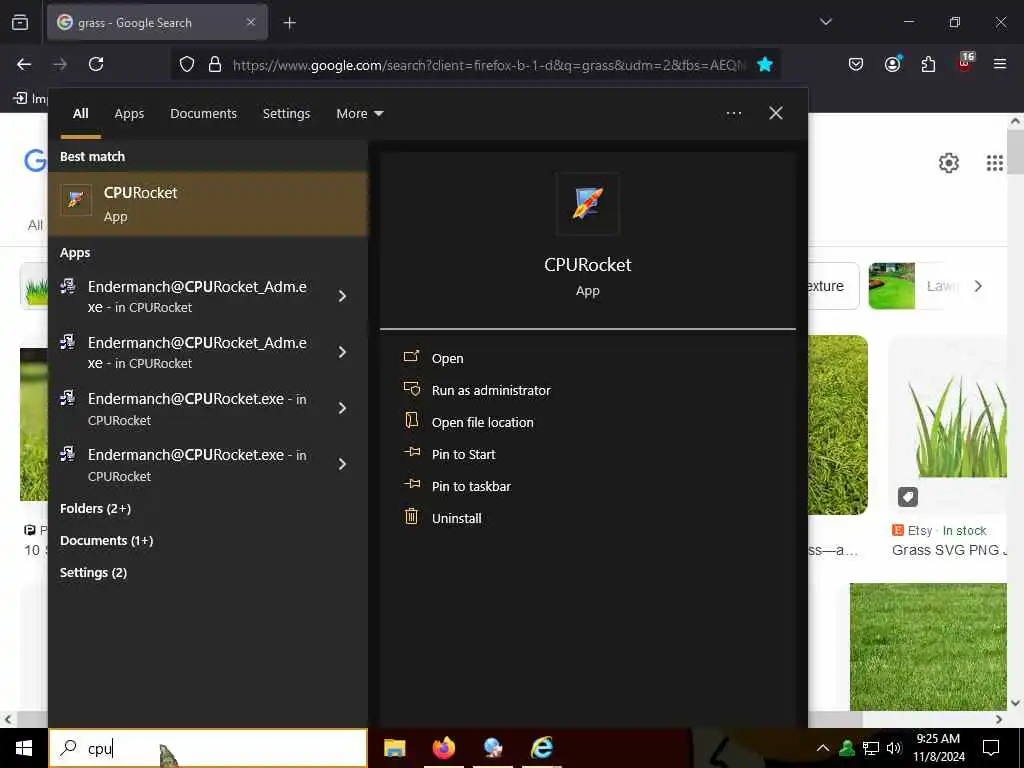This screenshot has width=1024, height=768.
Task: Show hidden system tray icons
Action: point(823,748)
